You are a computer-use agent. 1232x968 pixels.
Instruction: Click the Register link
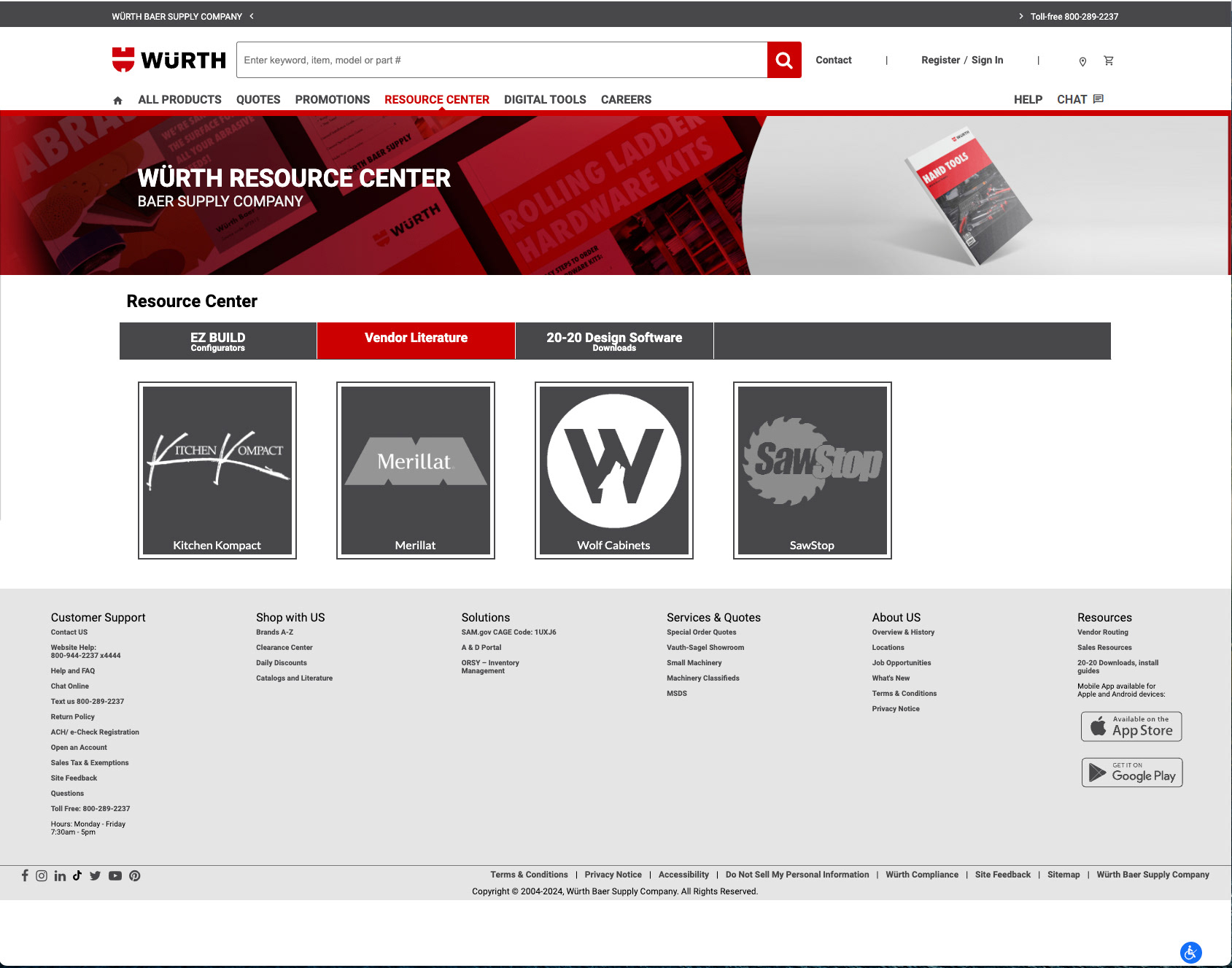[940, 60]
